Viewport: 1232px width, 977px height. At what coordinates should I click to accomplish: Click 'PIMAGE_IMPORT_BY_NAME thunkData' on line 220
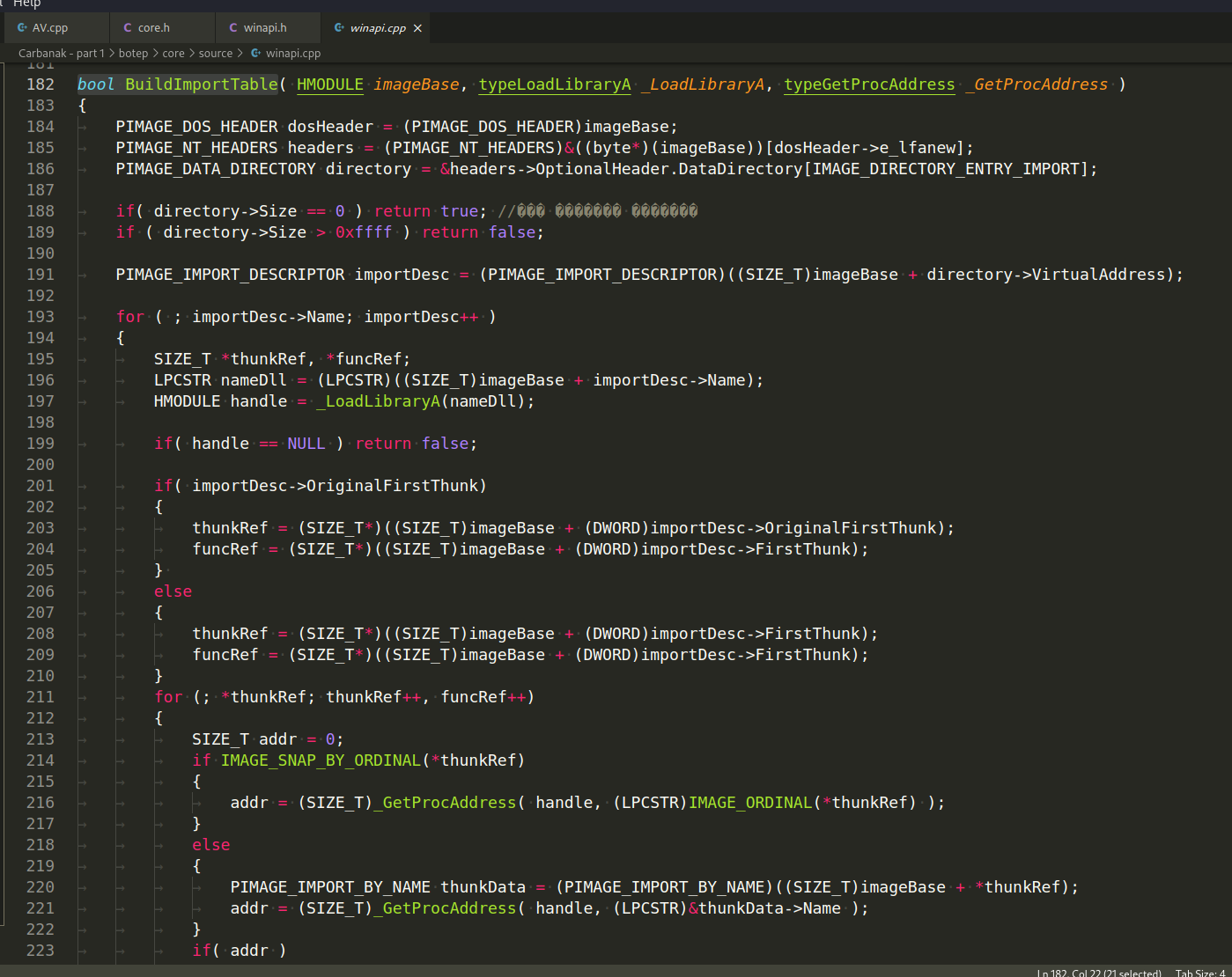point(378,887)
